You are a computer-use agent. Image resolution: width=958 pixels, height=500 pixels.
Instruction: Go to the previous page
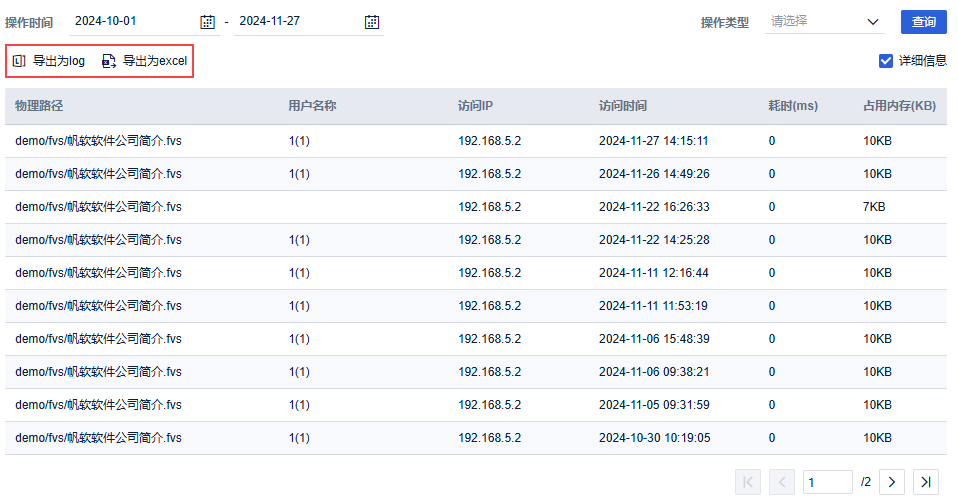[782, 482]
